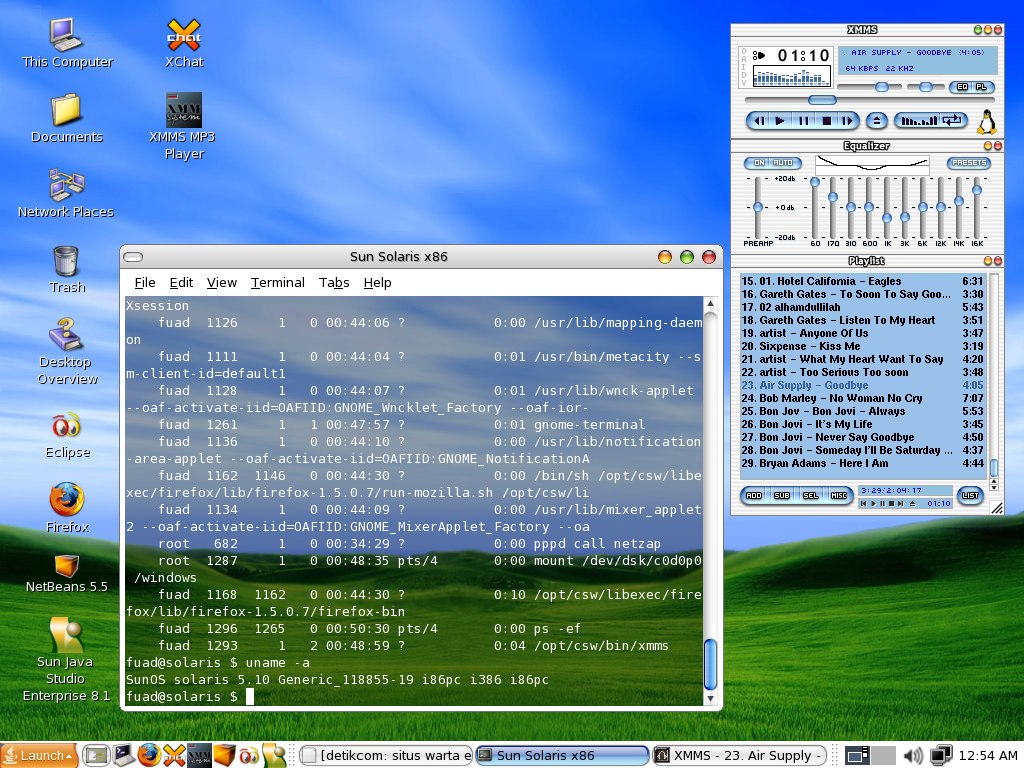The width and height of the screenshot is (1024, 768).
Task: Open the PRESETS menu in the equalizer
Action: tap(968, 163)
